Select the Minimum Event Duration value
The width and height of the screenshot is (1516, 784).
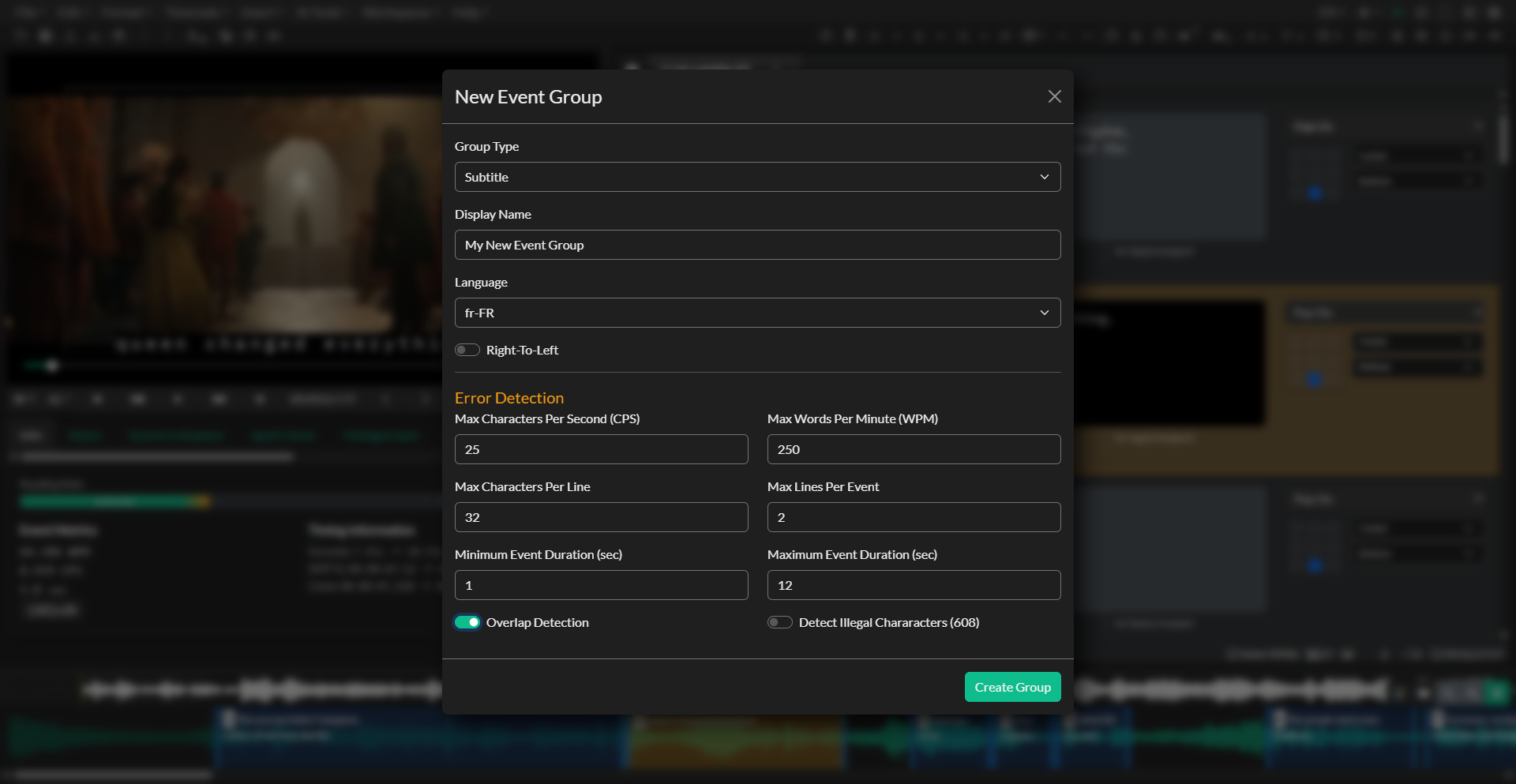click(601, 585)
